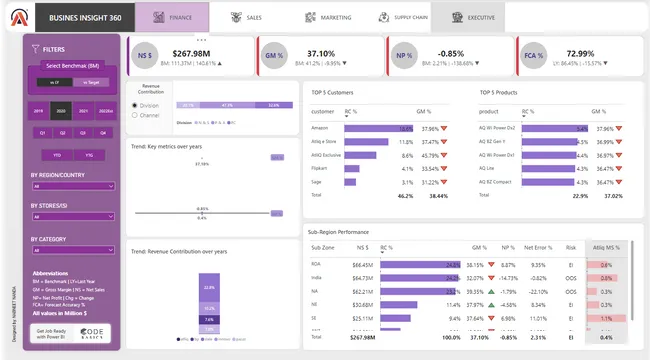Click the GM trend arrow in the NA sub-zone row
Image resolution: width=650 pixels, height=360 pixels.
(491, 292)
